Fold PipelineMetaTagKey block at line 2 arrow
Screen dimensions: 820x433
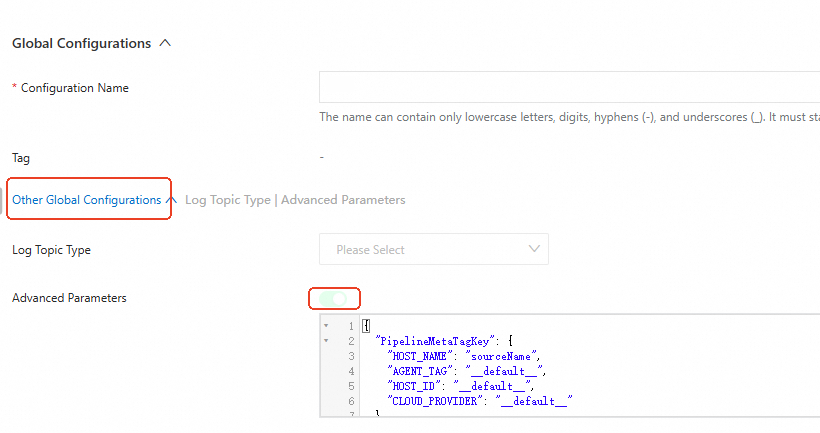click(x=326, y=341)
